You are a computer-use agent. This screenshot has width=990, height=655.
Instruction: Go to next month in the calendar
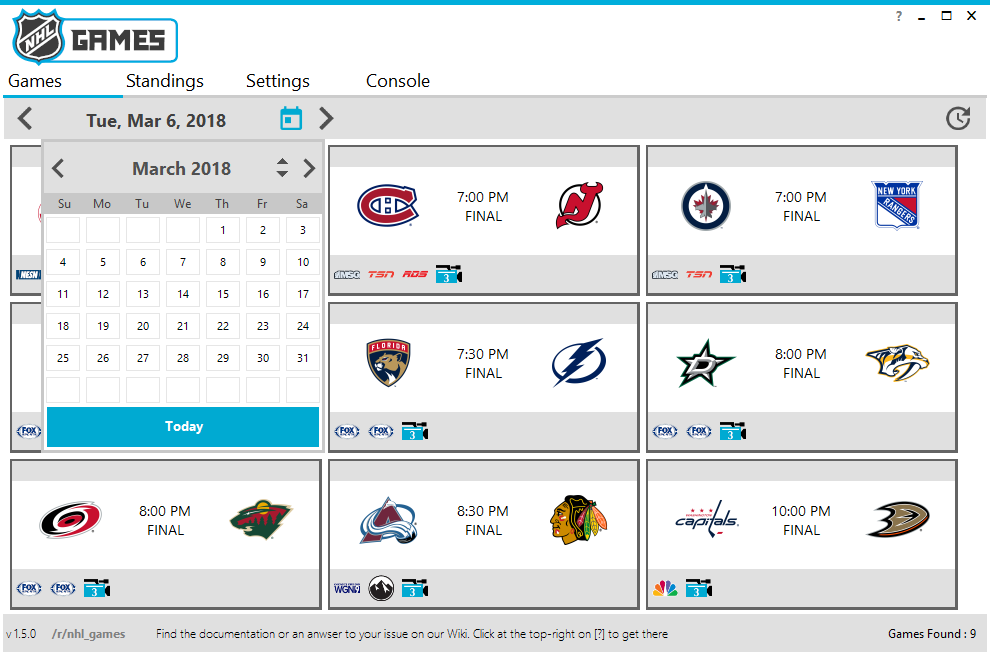click(x=309, y=168)
